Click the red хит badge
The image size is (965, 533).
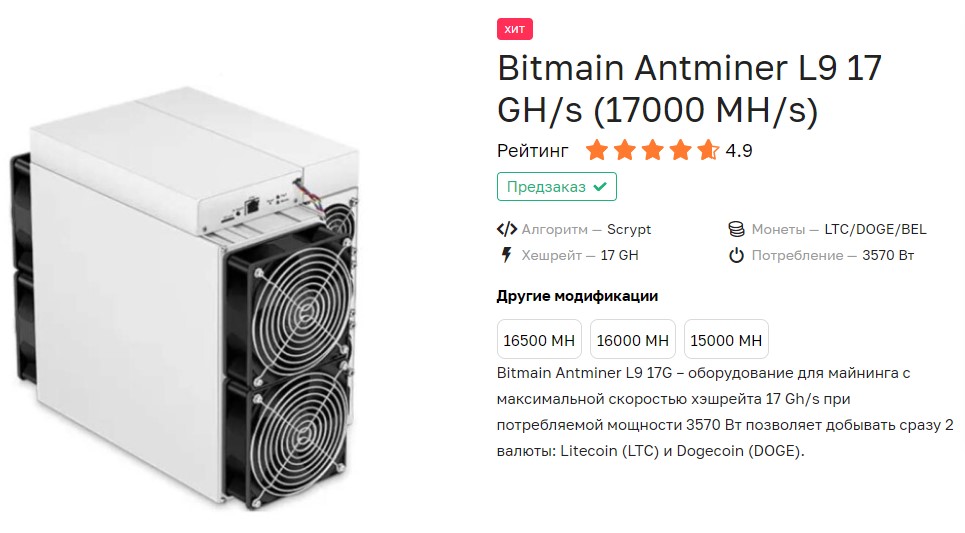click(515, 29)
